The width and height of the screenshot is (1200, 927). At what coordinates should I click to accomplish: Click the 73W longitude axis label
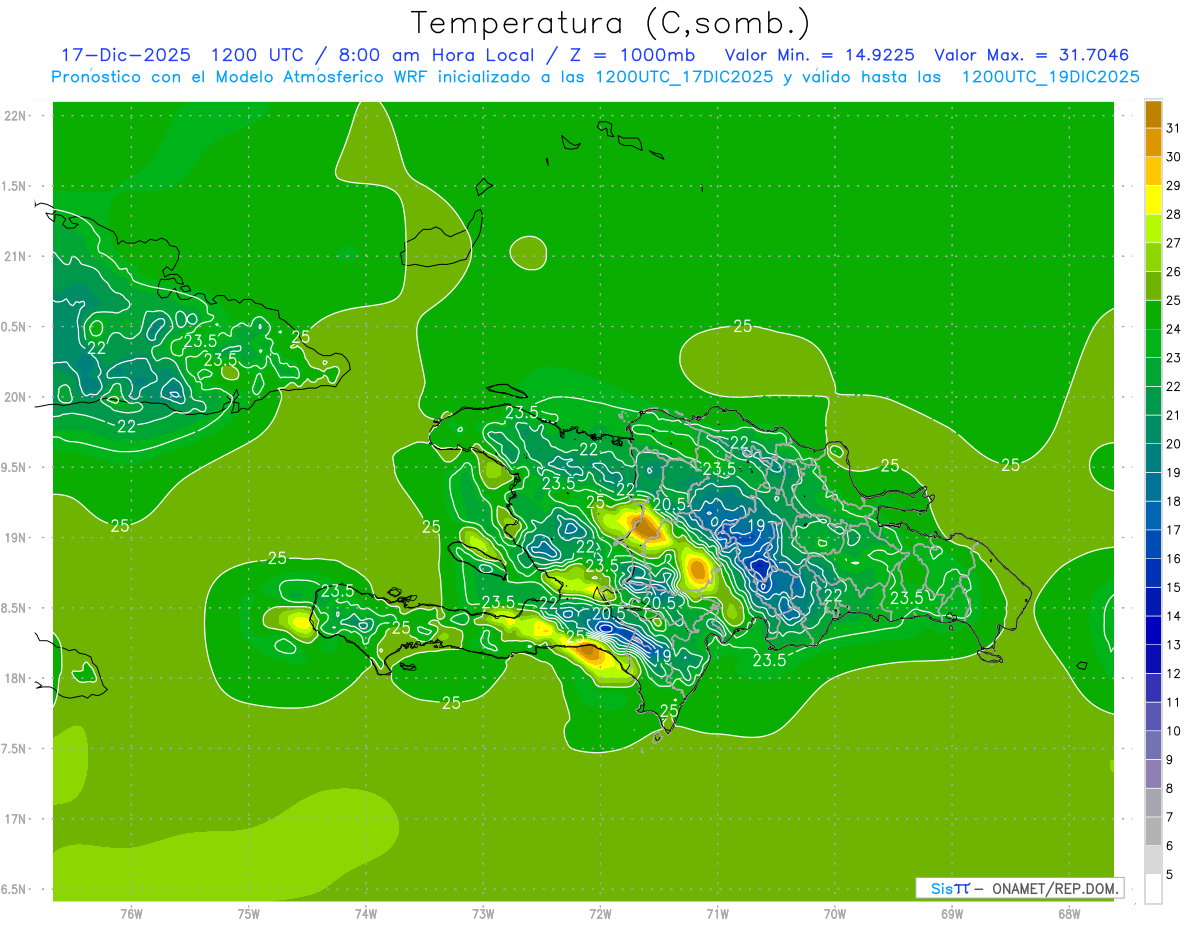[483, 914]
